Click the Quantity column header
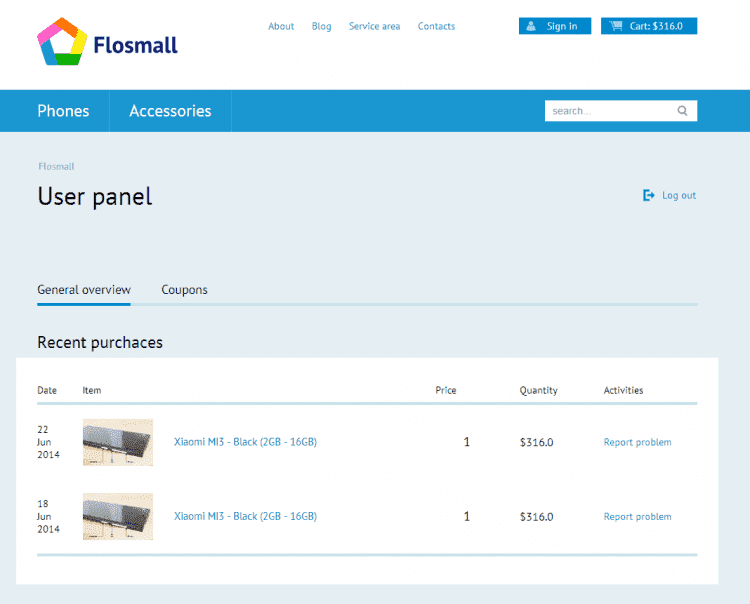The image size is (750, 604). [539, 391]
